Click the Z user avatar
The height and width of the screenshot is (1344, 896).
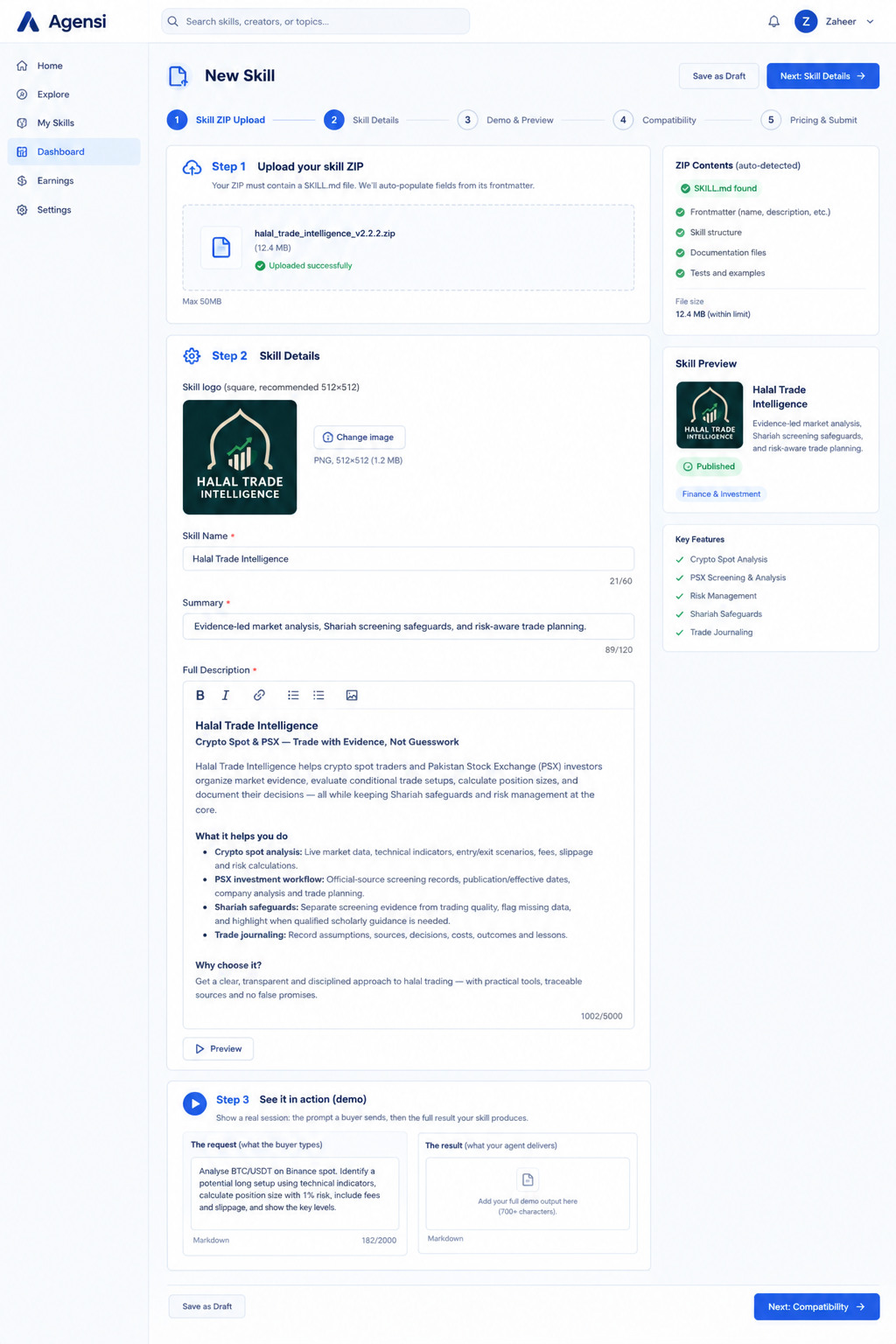(x=806, y=21)
